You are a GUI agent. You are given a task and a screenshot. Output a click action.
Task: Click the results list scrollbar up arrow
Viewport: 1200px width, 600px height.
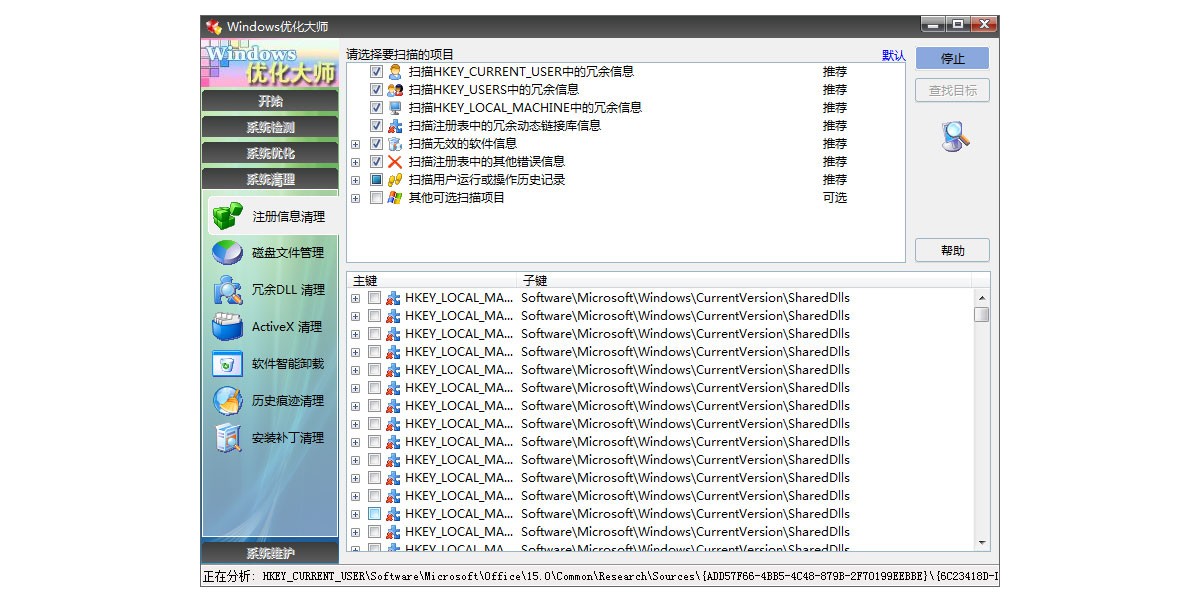point(982,298)
